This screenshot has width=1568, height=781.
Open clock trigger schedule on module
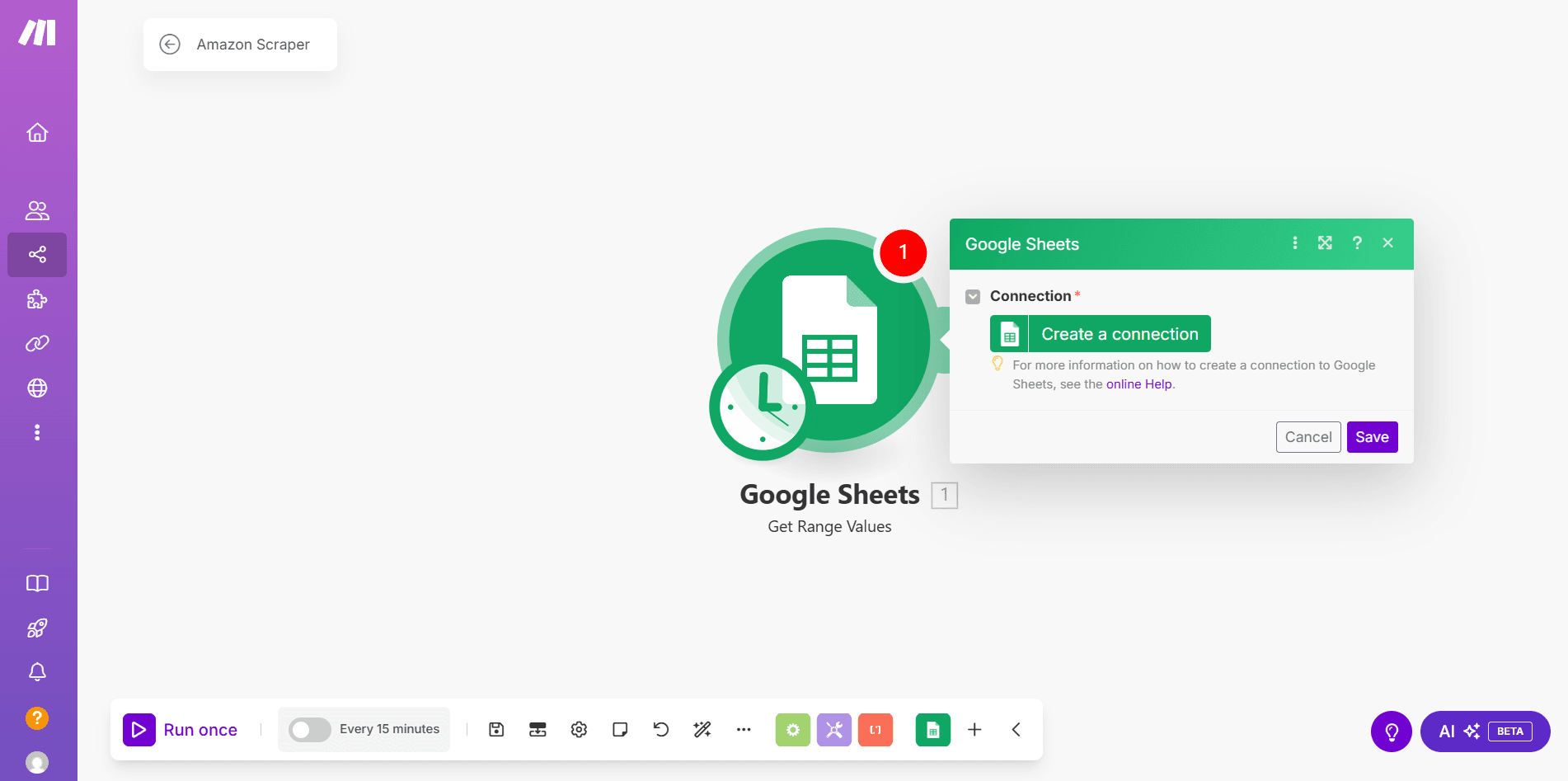click(762, 407)
